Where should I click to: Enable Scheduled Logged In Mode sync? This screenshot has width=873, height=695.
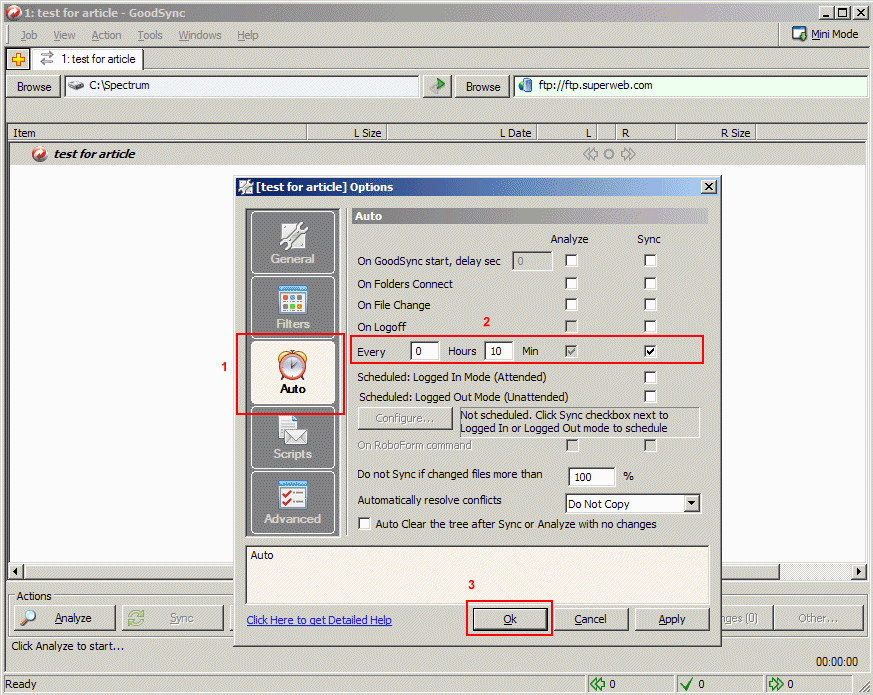tap(650, 377)
